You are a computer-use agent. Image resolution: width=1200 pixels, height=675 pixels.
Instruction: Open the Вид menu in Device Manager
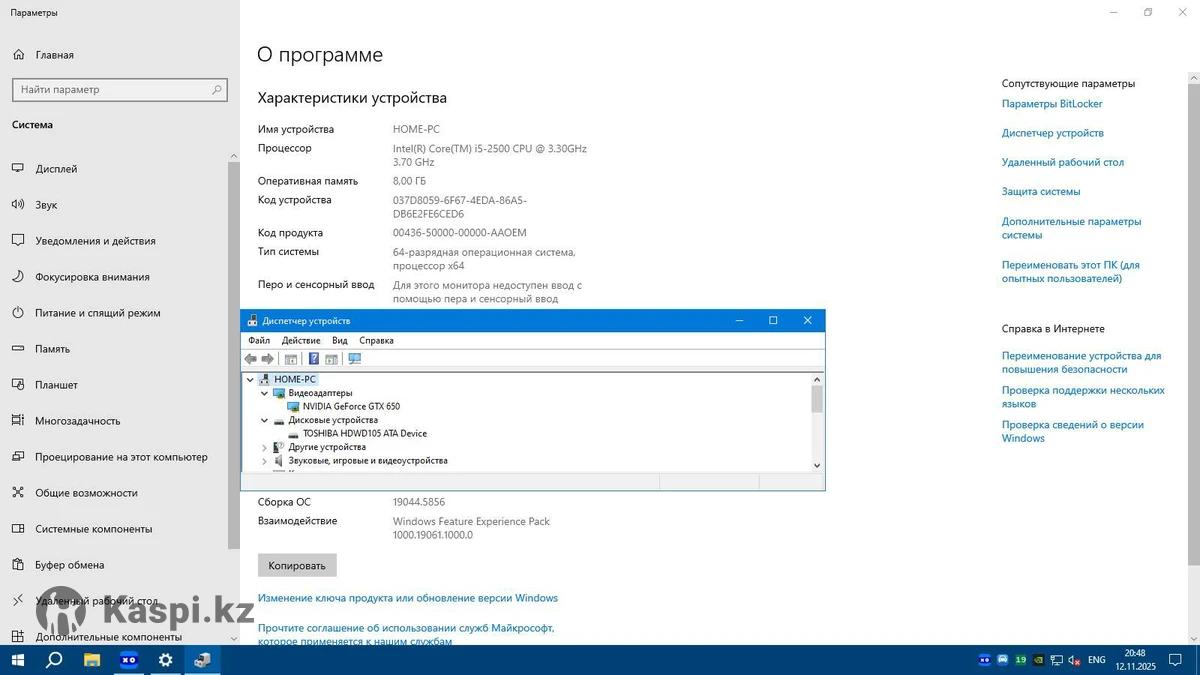[x=339, y=340]
